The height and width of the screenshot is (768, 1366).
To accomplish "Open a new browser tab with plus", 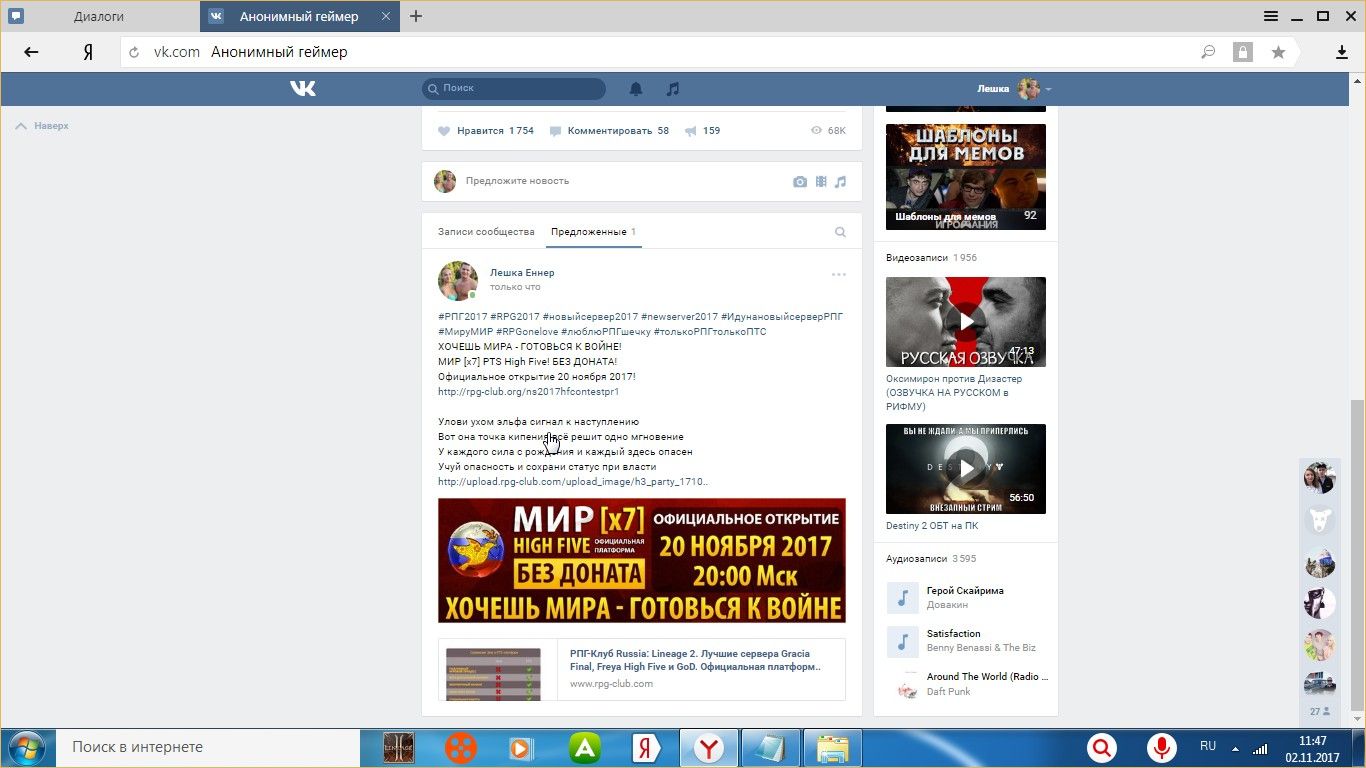I will [416, 16].
